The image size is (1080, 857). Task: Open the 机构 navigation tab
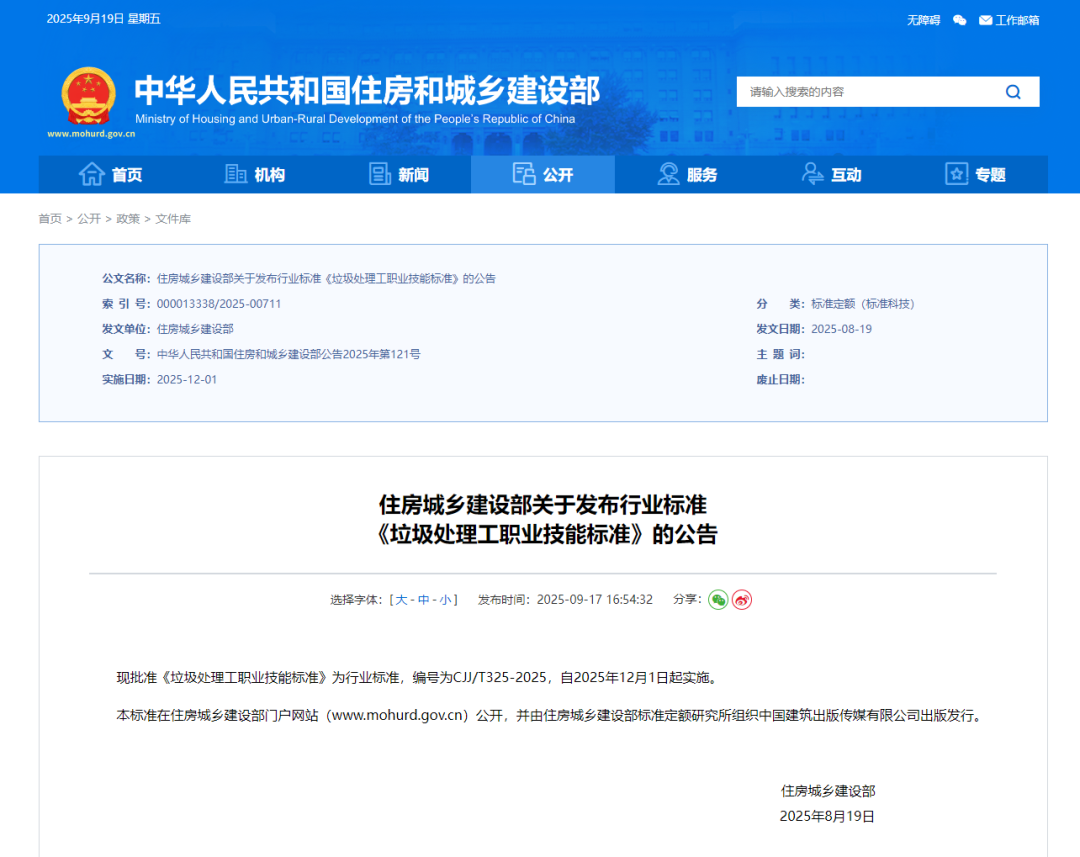click(255, 175)
